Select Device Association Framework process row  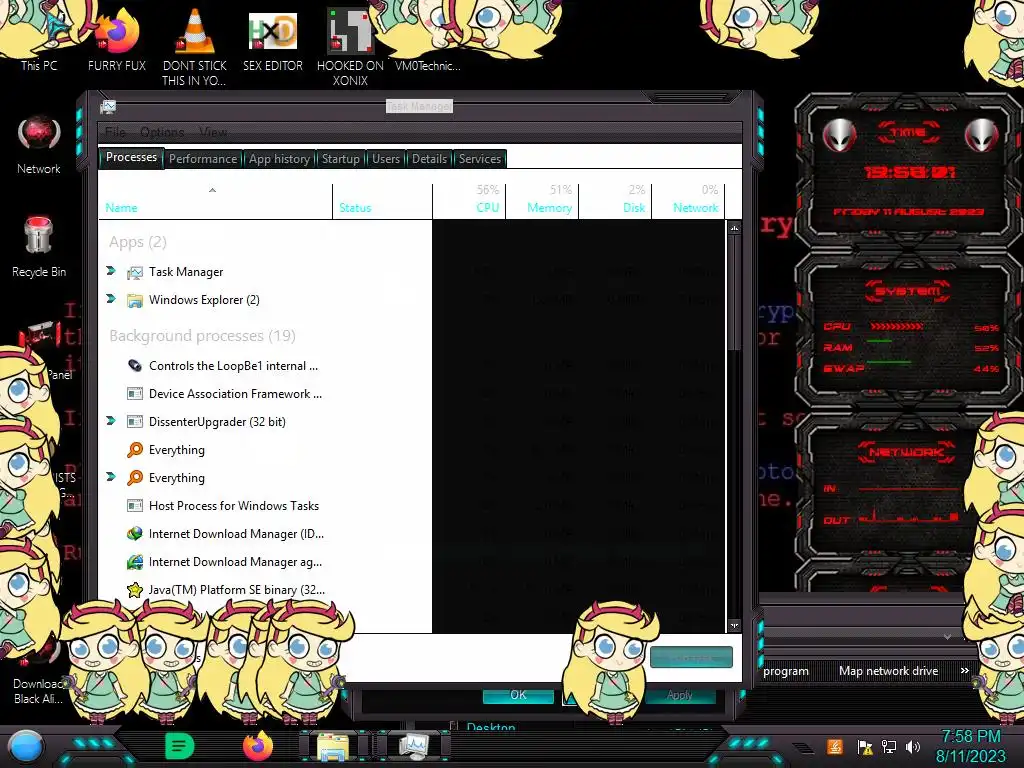[411, 394]
